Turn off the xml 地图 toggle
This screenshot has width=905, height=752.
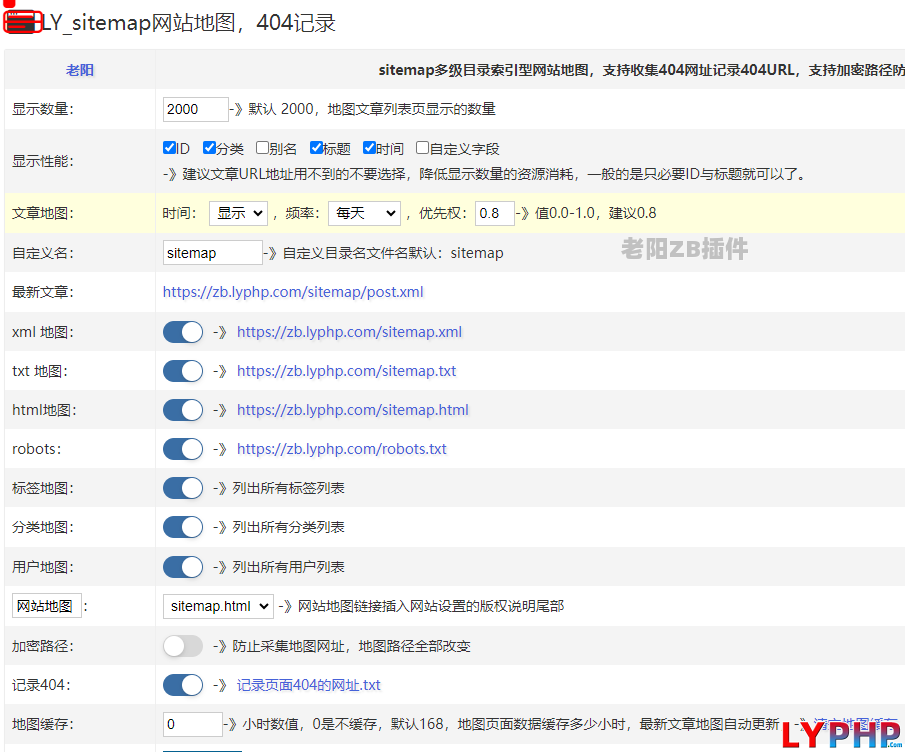(x=183, y=332)
